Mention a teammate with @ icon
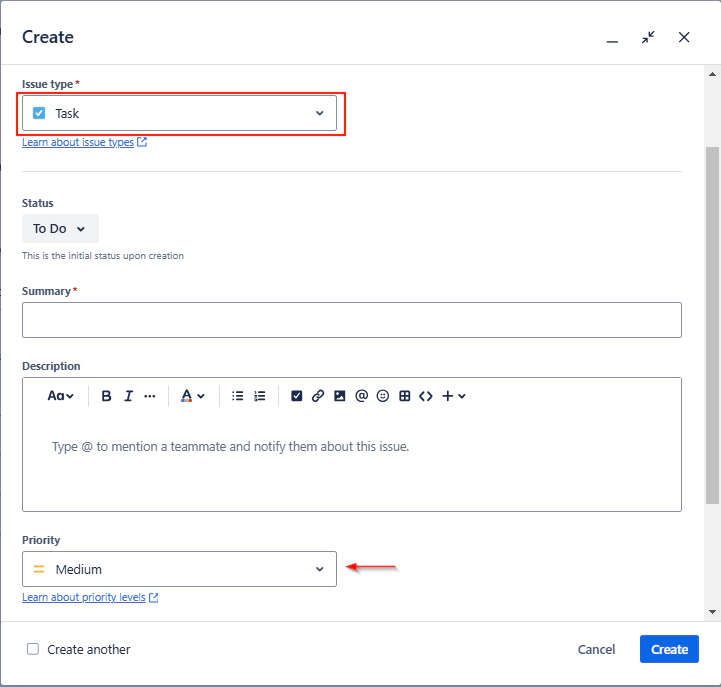Image resolution: width=721 pixels, height=687 pixels. point(361,396)
